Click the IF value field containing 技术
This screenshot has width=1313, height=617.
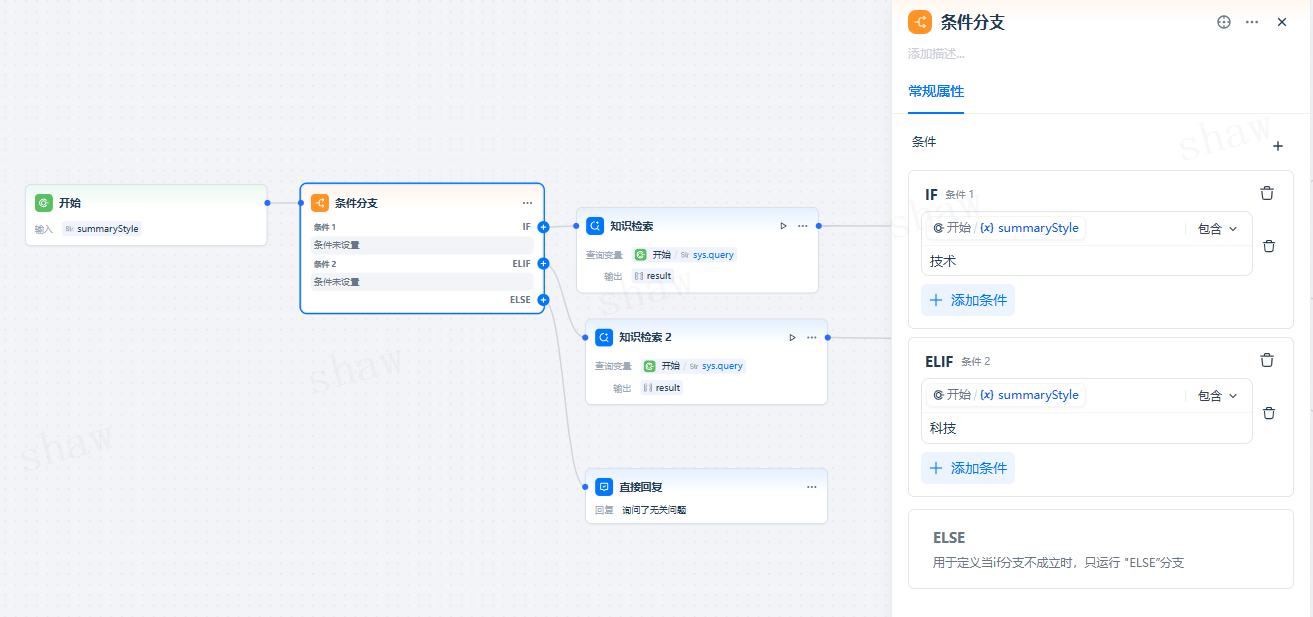coord(1085,261)
